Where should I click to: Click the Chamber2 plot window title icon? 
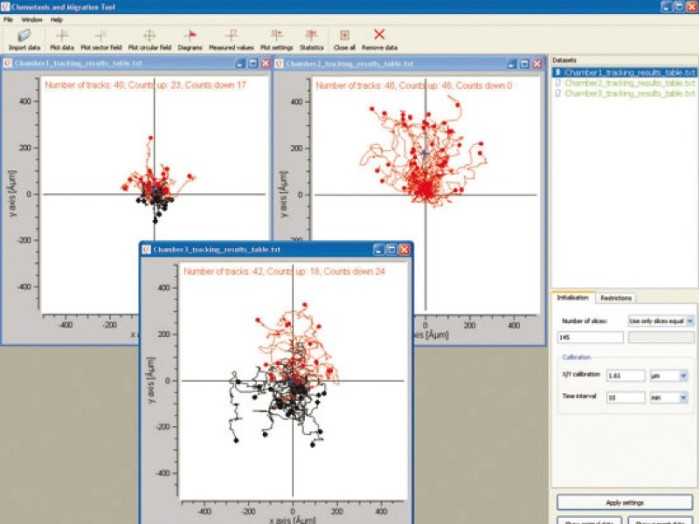click(279, 64)
